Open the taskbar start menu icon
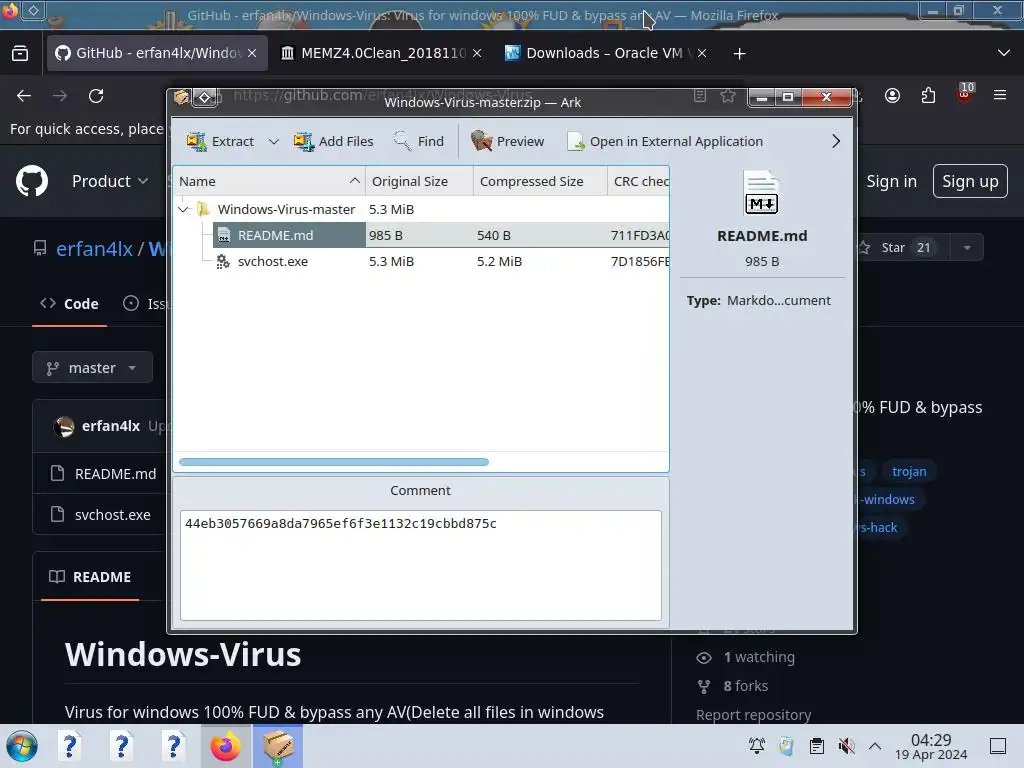 (22, 746)
